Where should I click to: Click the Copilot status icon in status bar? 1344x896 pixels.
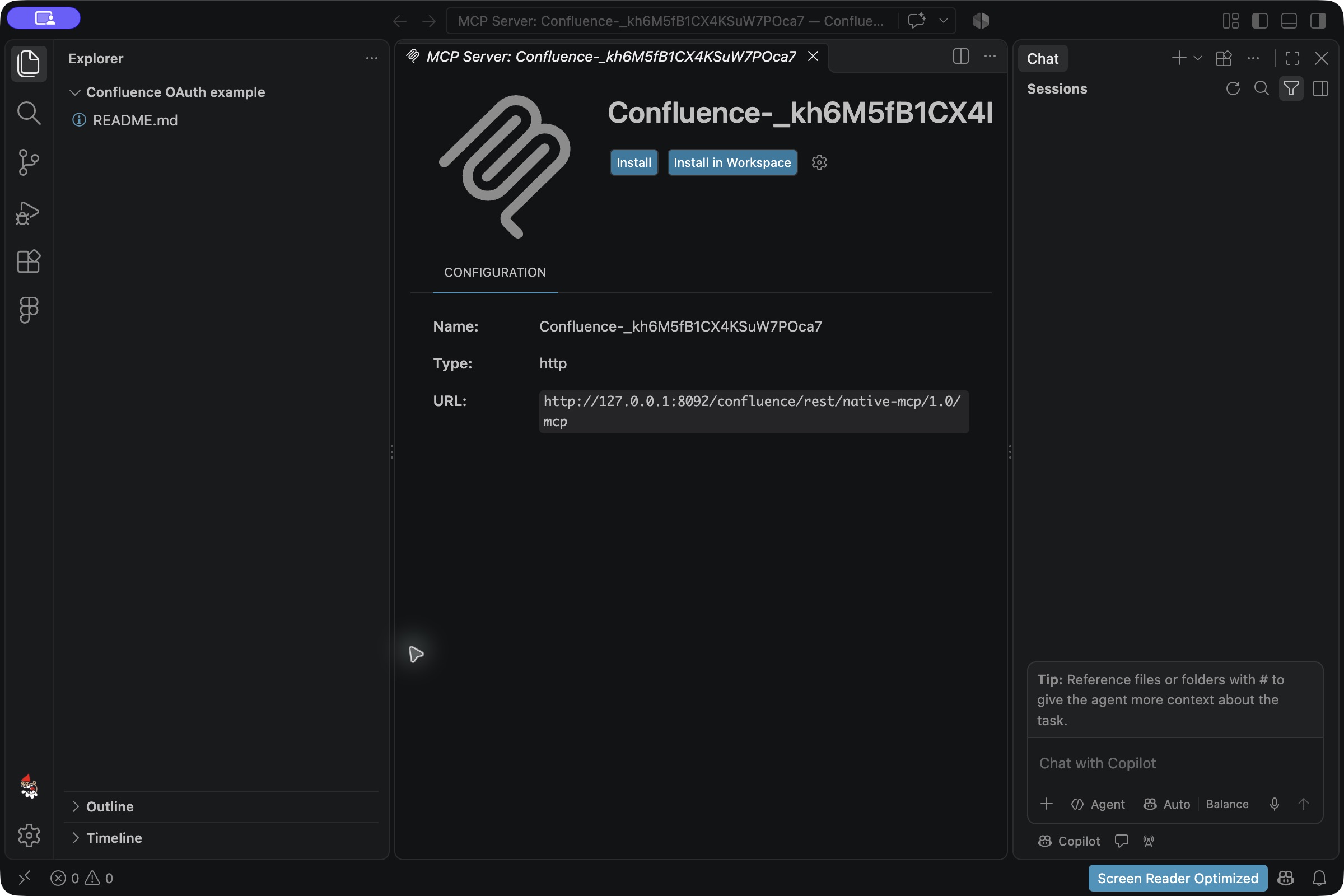[x=1286, y=878]
